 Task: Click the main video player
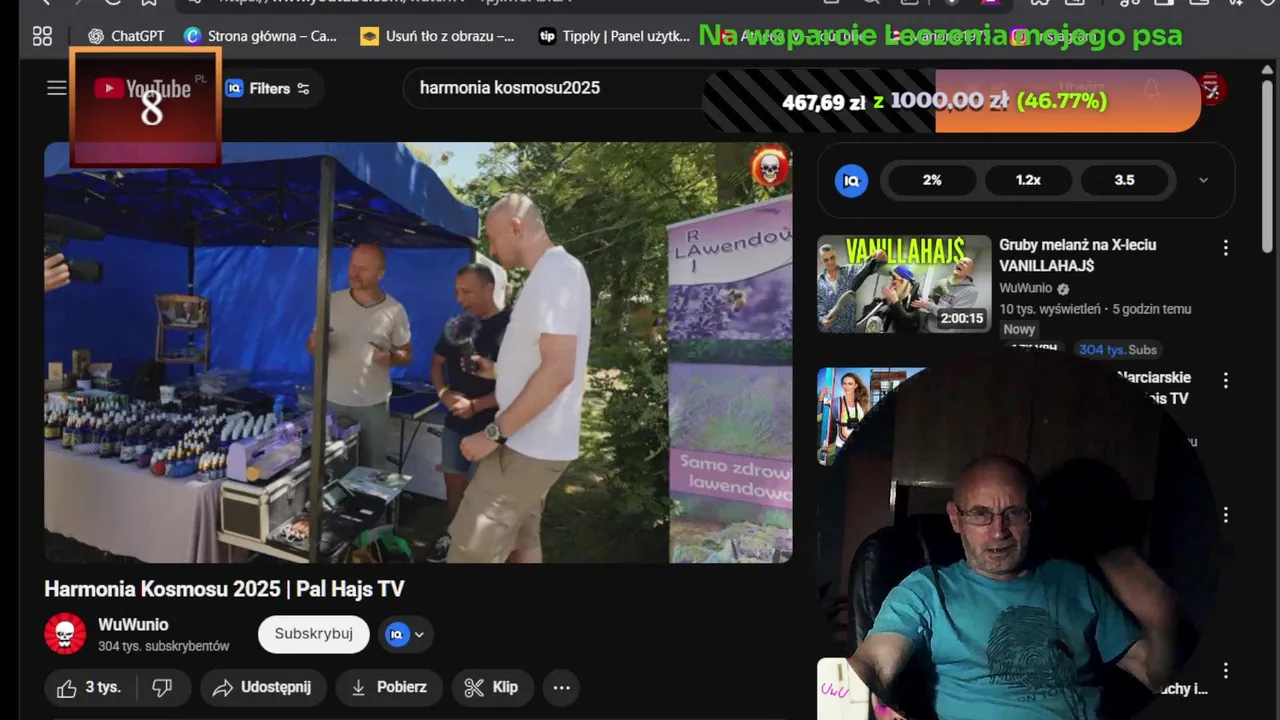tap(418, 352)
